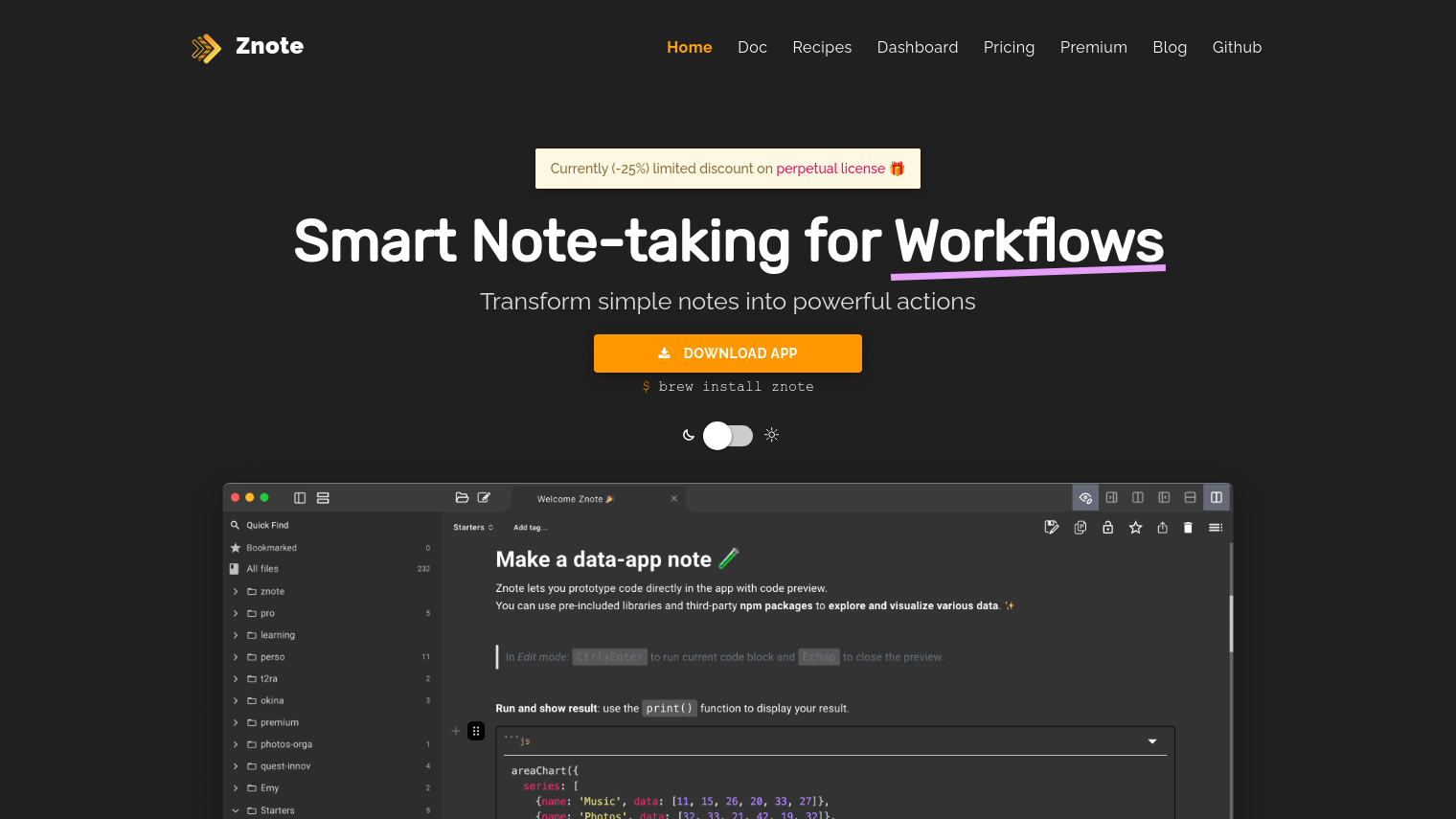The image size is (1456, 819).
Task: Switch the dark/light theme toggle
Action: [x=728, y=436]
